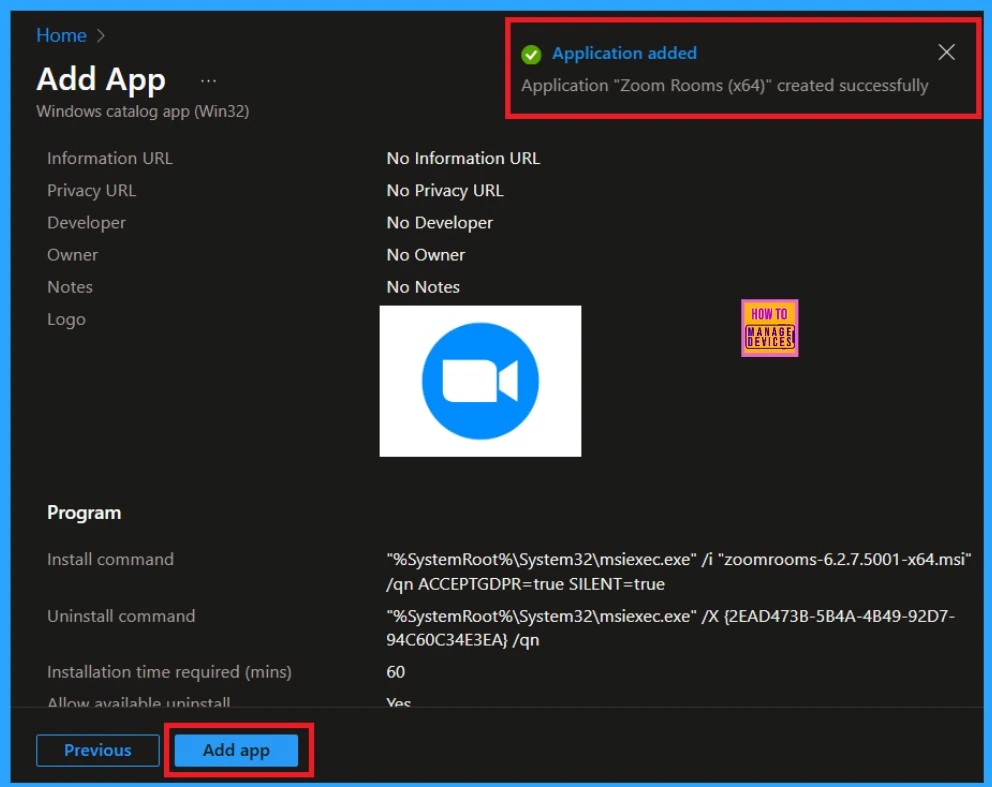Click the breadcrumb chevron after Home
Viewport: 992px width, 787px height.
101,35
